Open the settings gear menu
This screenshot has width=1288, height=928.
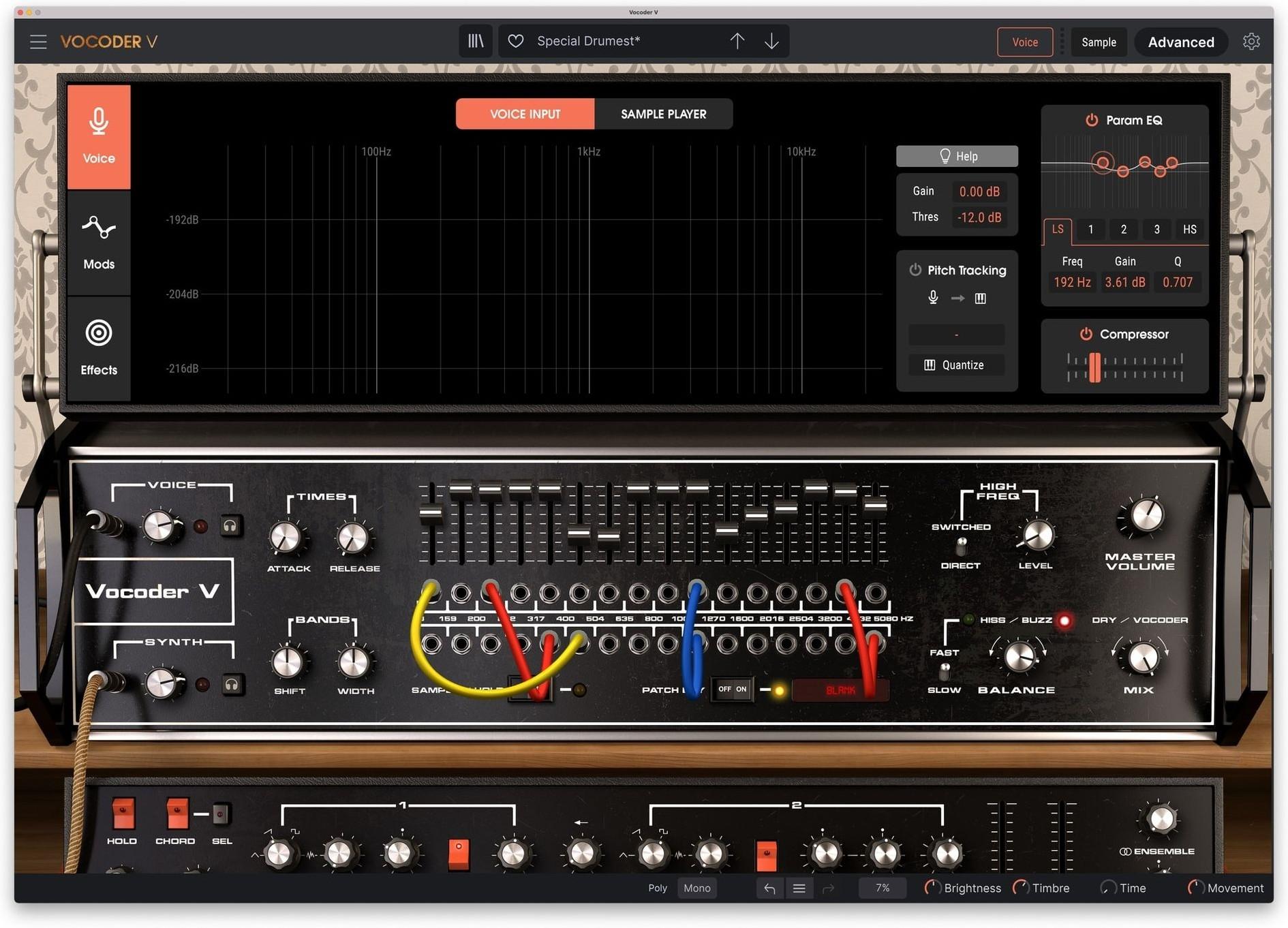tap(1252, 41)
